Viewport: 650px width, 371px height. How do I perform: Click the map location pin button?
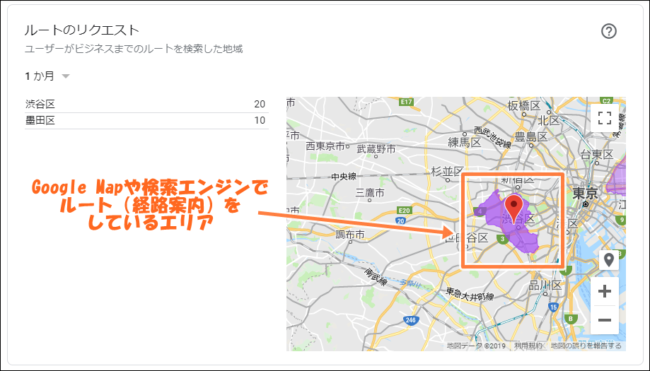609,260
